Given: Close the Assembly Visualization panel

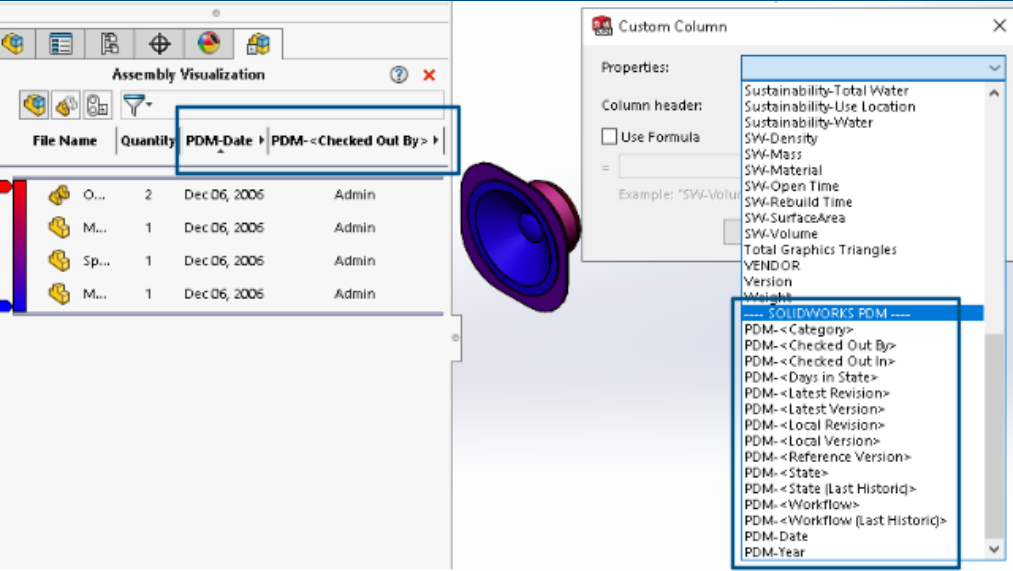Looking at the screenshot, I should 429,75.
